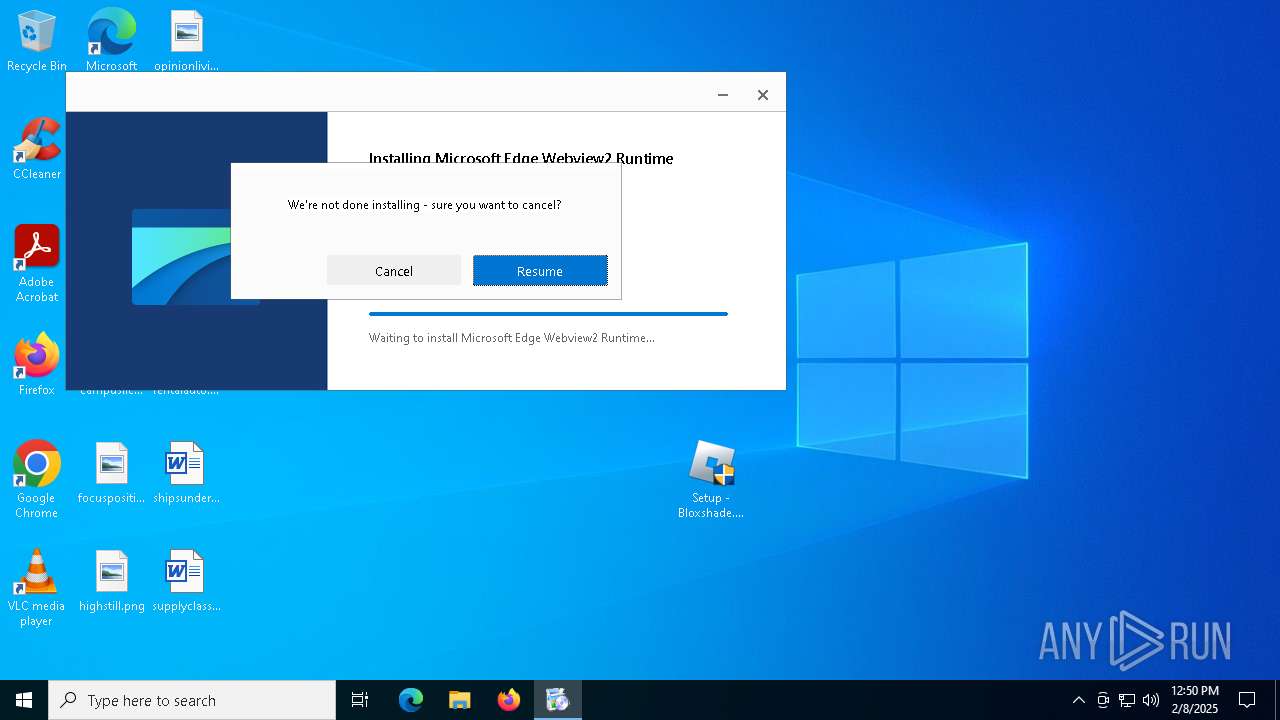Select the CCleaner desktop shortcut

pyautogui.click(x=37, y=149)
